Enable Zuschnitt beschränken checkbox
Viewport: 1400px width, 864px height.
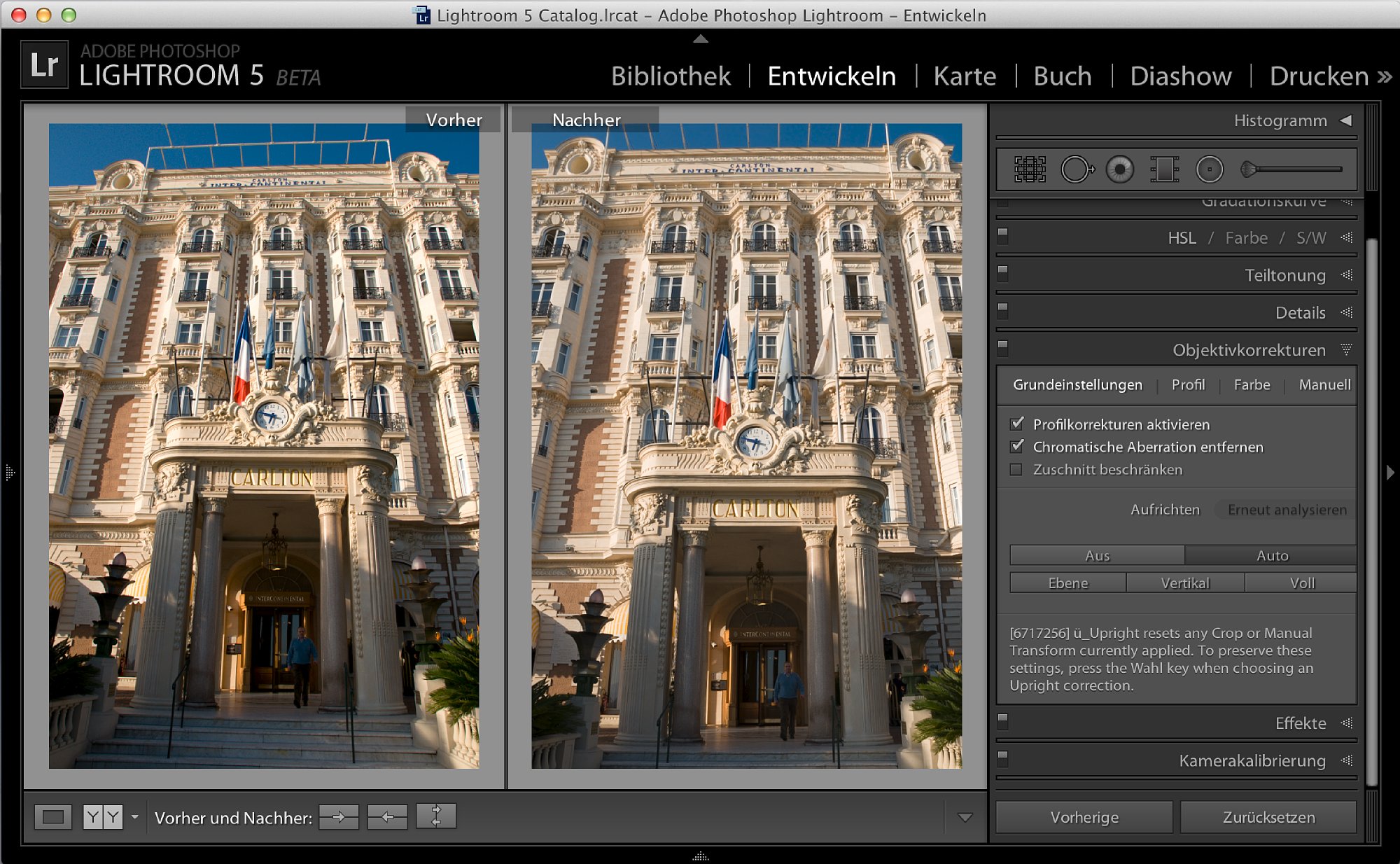click(1016, 469)
